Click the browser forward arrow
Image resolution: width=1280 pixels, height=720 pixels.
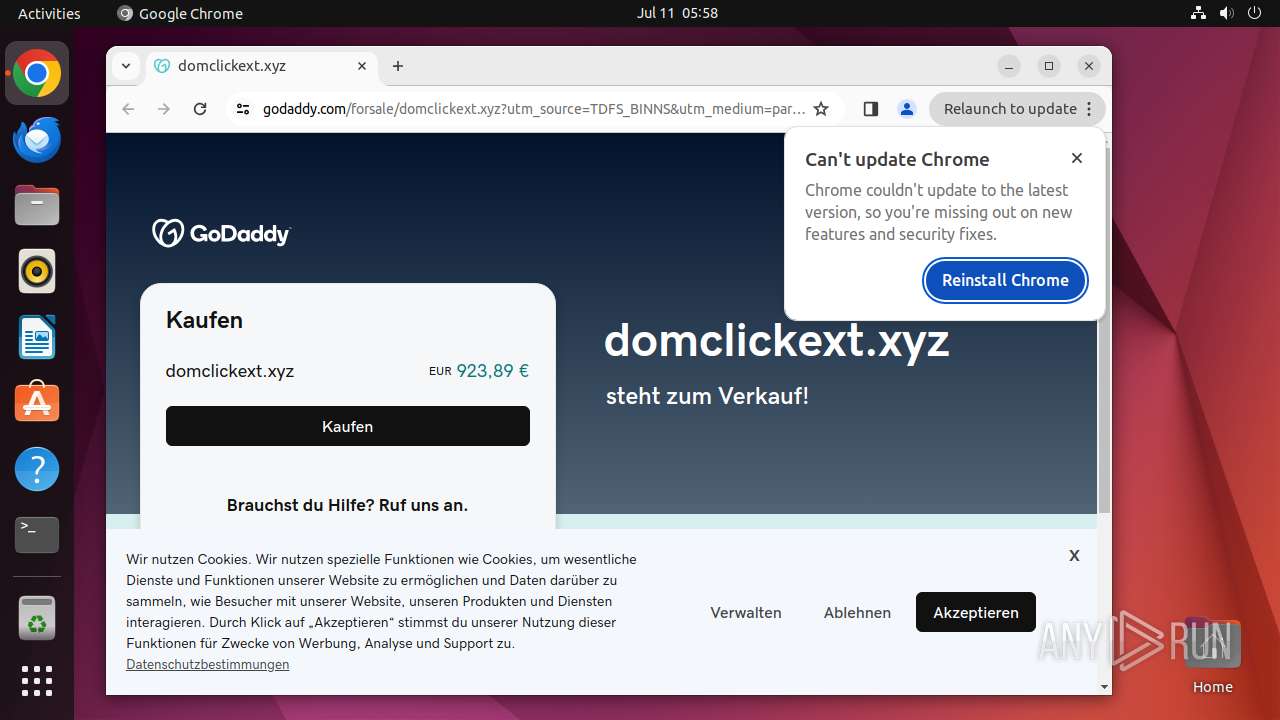tap(164, 109)
